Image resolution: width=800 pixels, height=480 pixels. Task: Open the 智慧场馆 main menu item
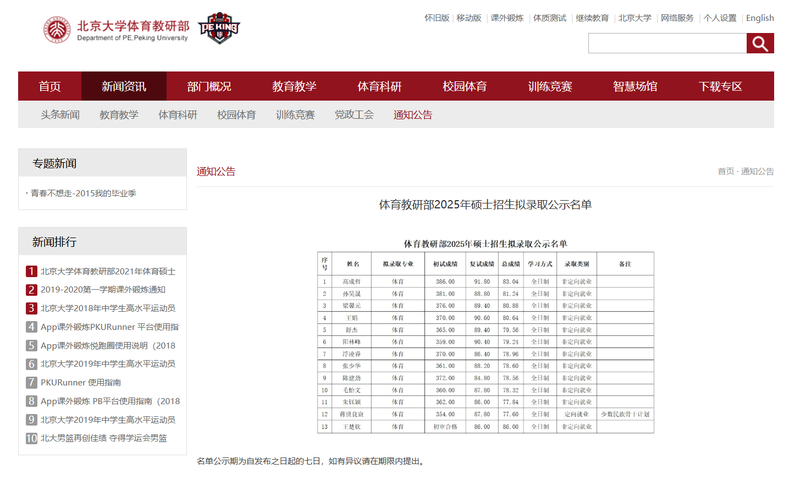(635, 86)
